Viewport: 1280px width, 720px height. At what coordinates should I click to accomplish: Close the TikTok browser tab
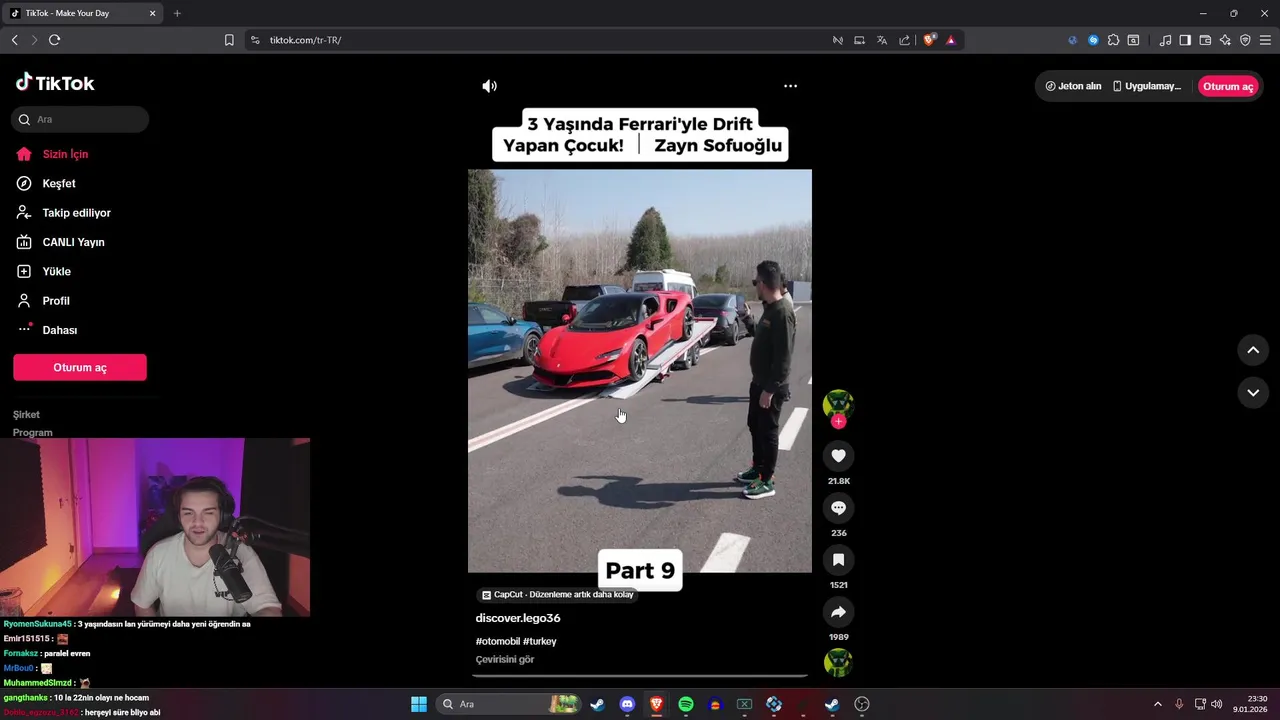pos(152,13)
